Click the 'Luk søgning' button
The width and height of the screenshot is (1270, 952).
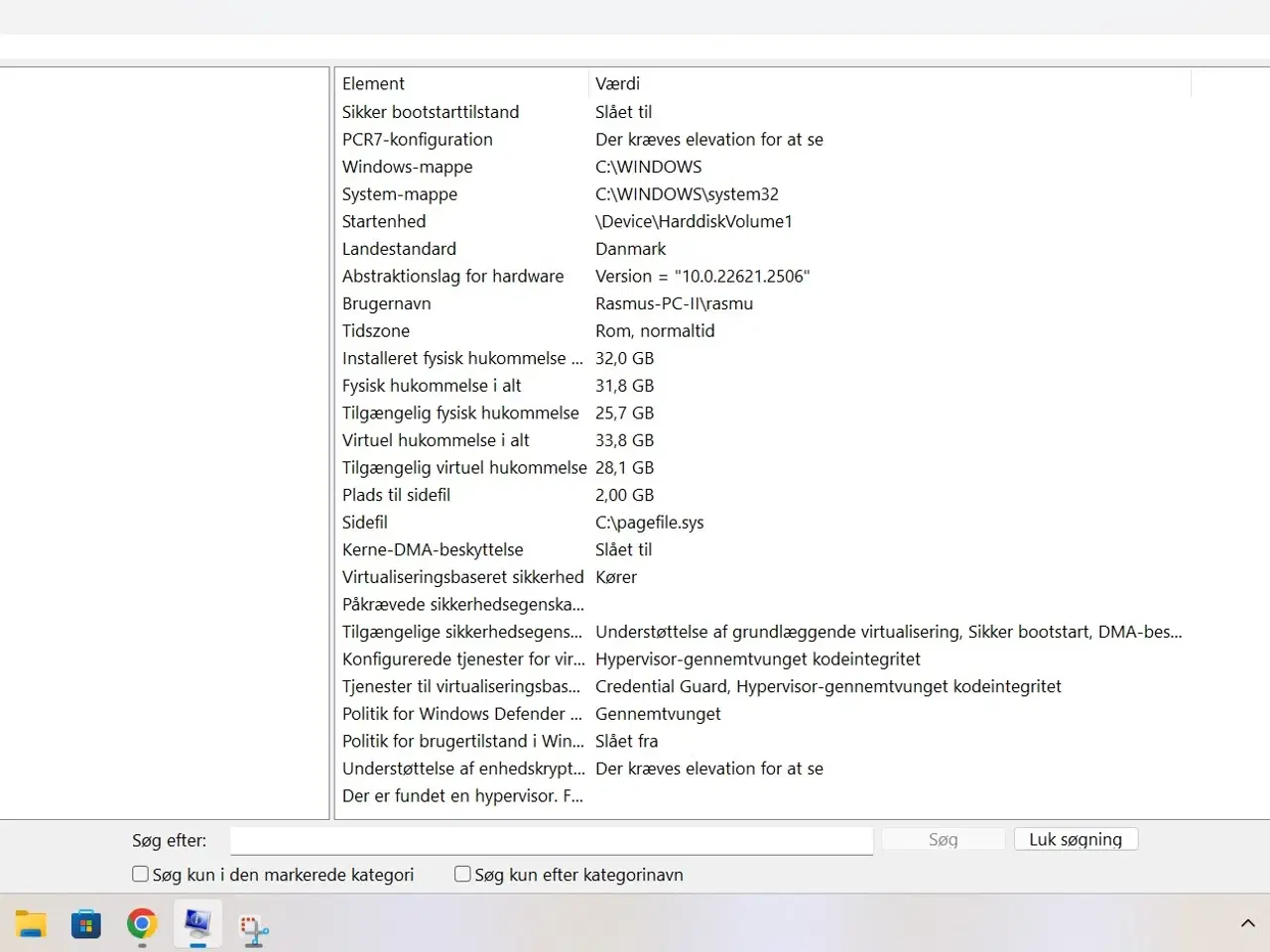pos(1076,839)
